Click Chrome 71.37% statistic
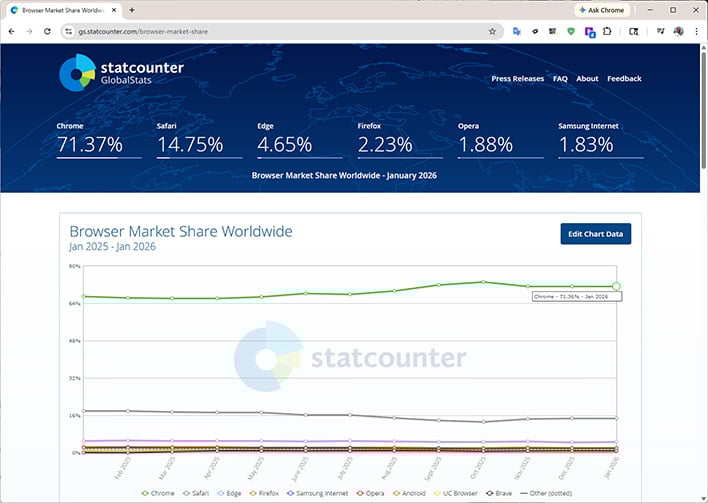The height and width of the screenshot is (503, 708). 99,140
